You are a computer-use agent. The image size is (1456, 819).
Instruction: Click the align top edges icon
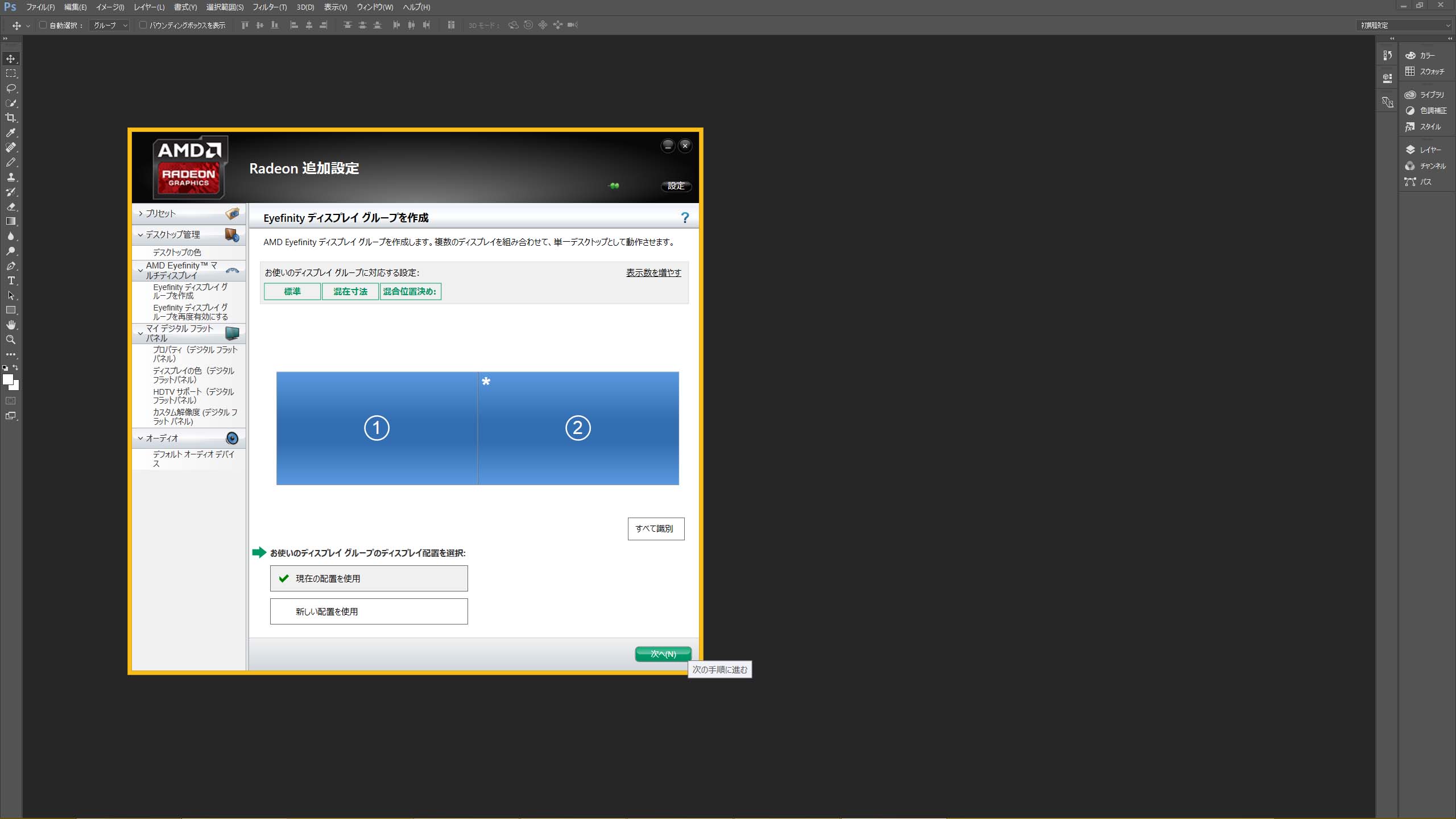pos(245,25)
